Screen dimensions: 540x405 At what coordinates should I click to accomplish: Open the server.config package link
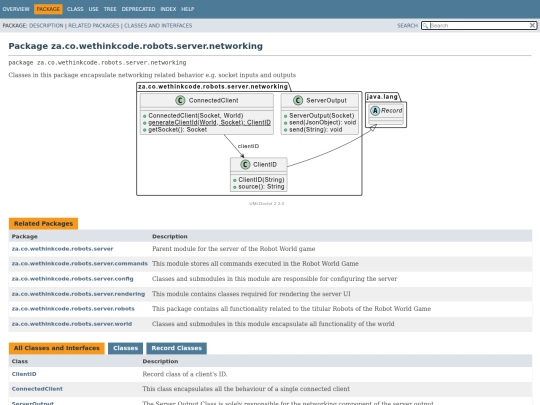pos(72,279)
